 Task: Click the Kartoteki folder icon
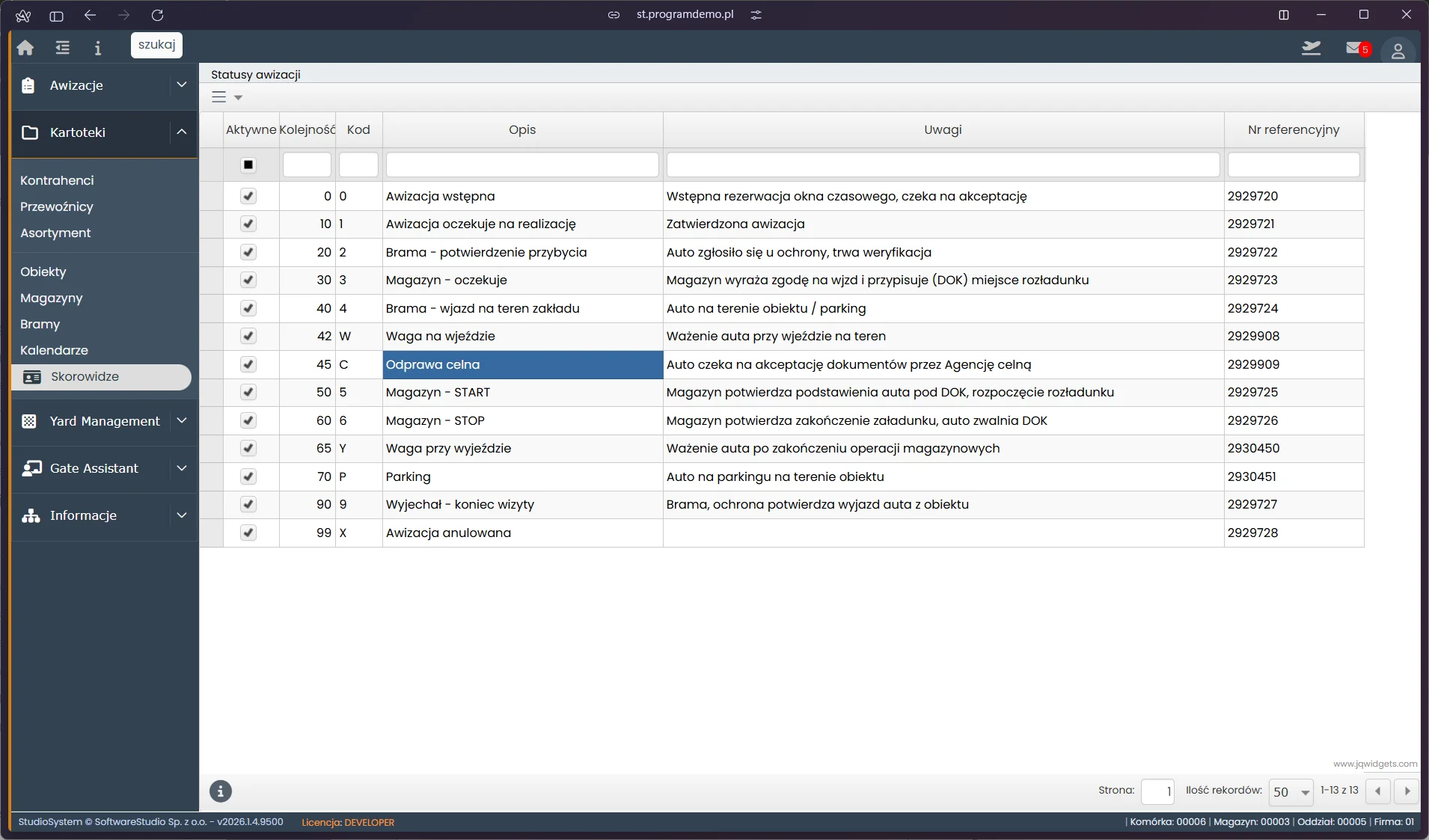(30, 132)
